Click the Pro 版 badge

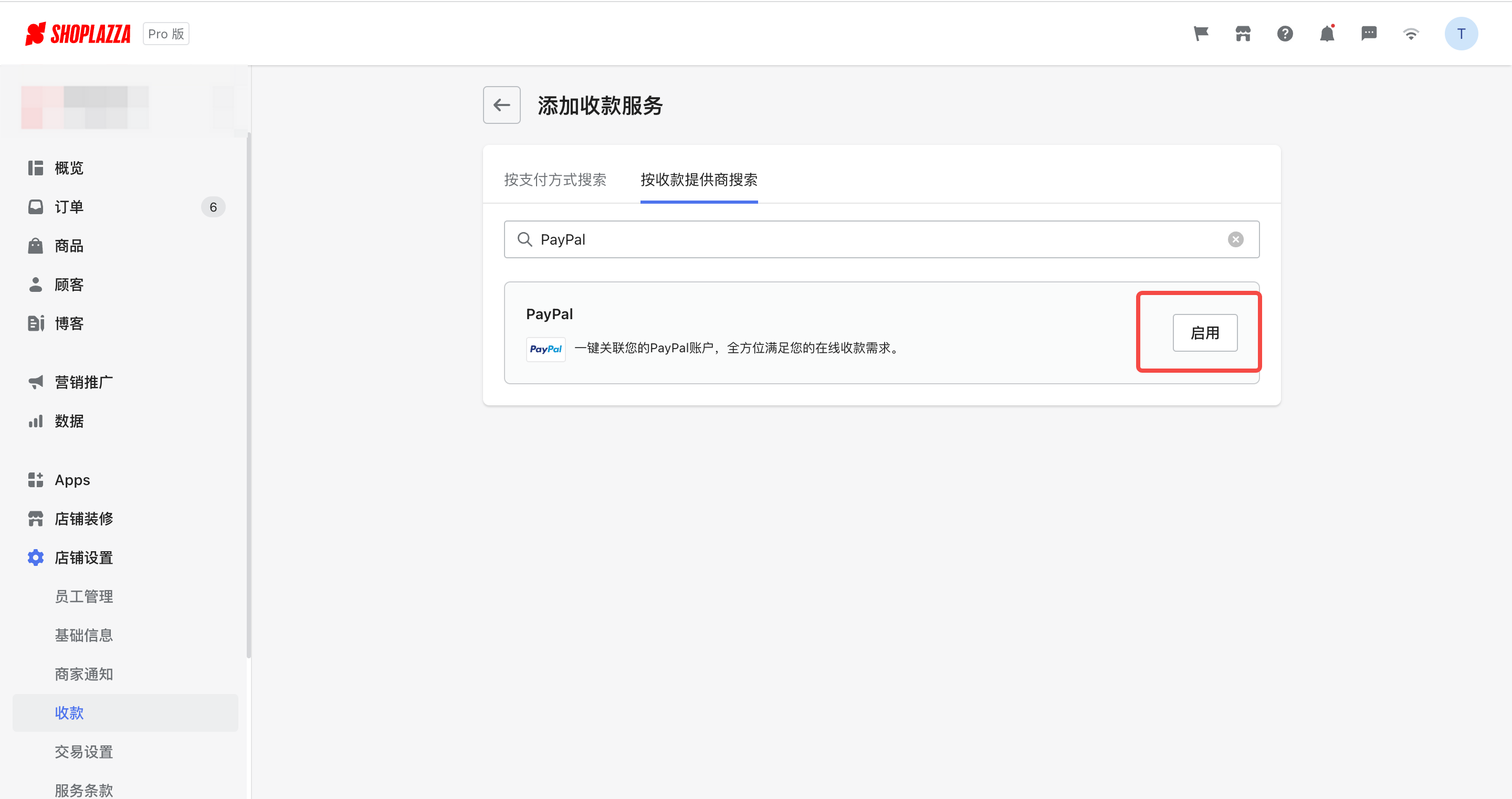coord(166,34)
